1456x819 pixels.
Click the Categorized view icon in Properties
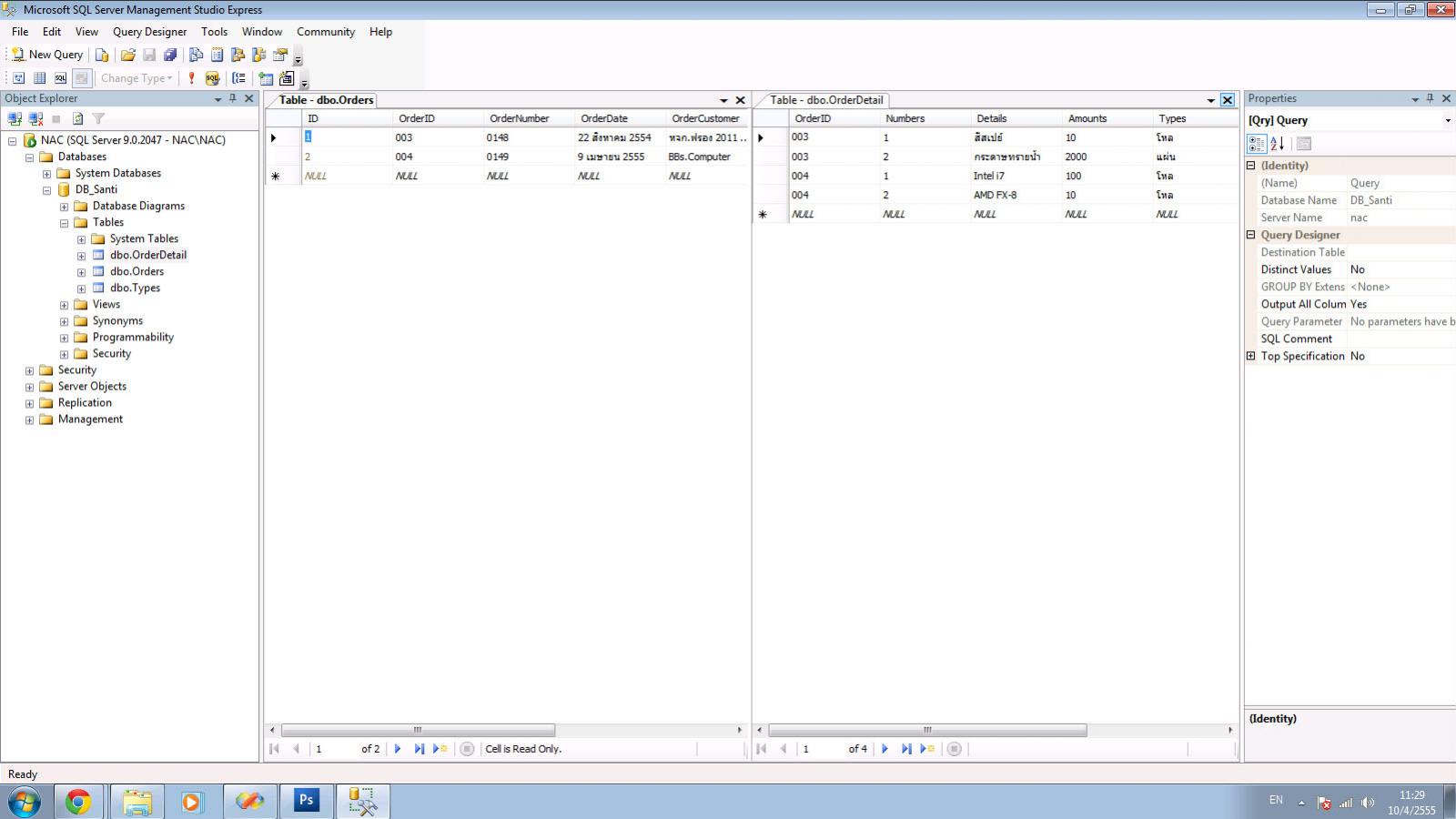click(1257, 144)
